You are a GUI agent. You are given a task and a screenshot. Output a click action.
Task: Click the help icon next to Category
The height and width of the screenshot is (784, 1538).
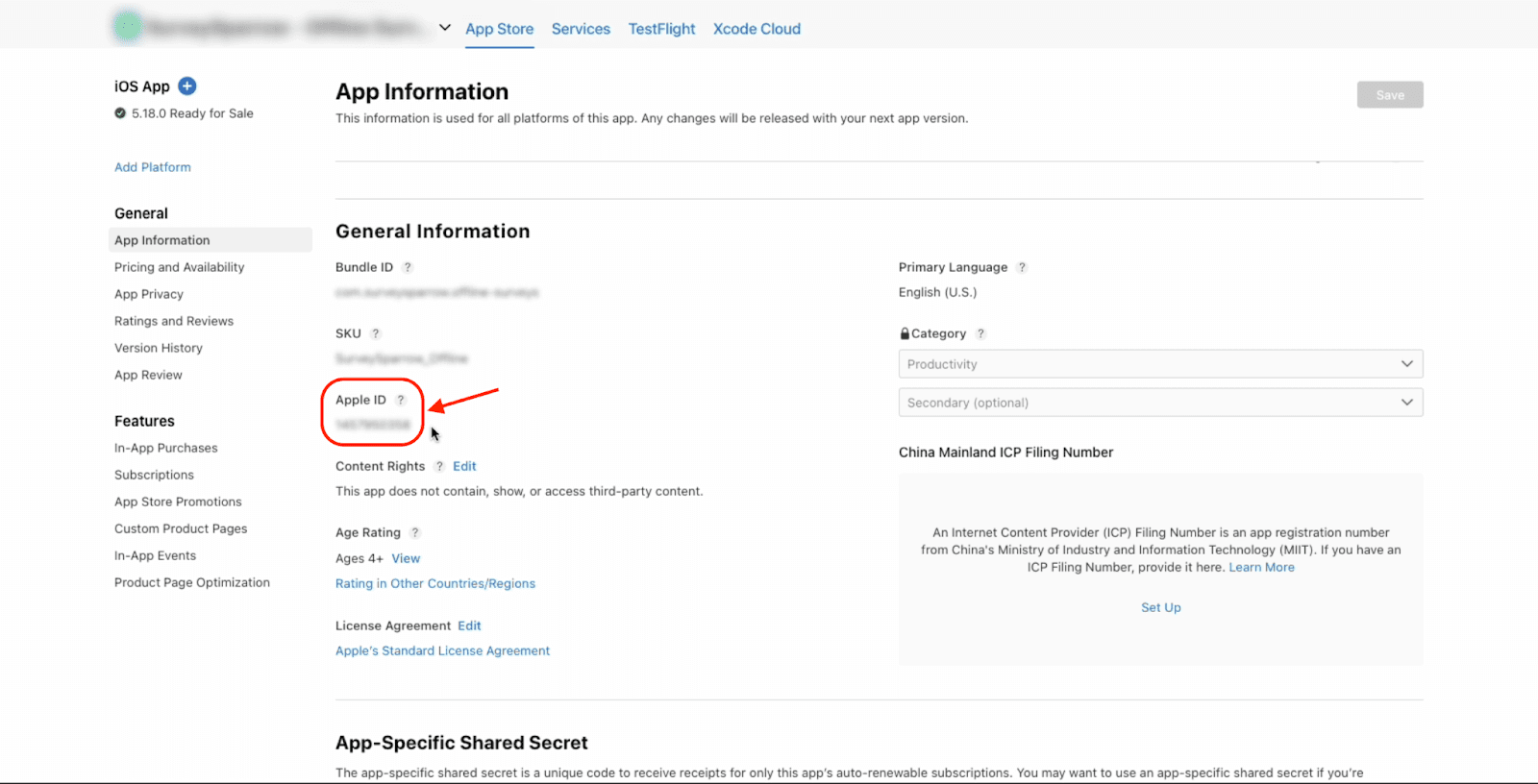(980, 333)
